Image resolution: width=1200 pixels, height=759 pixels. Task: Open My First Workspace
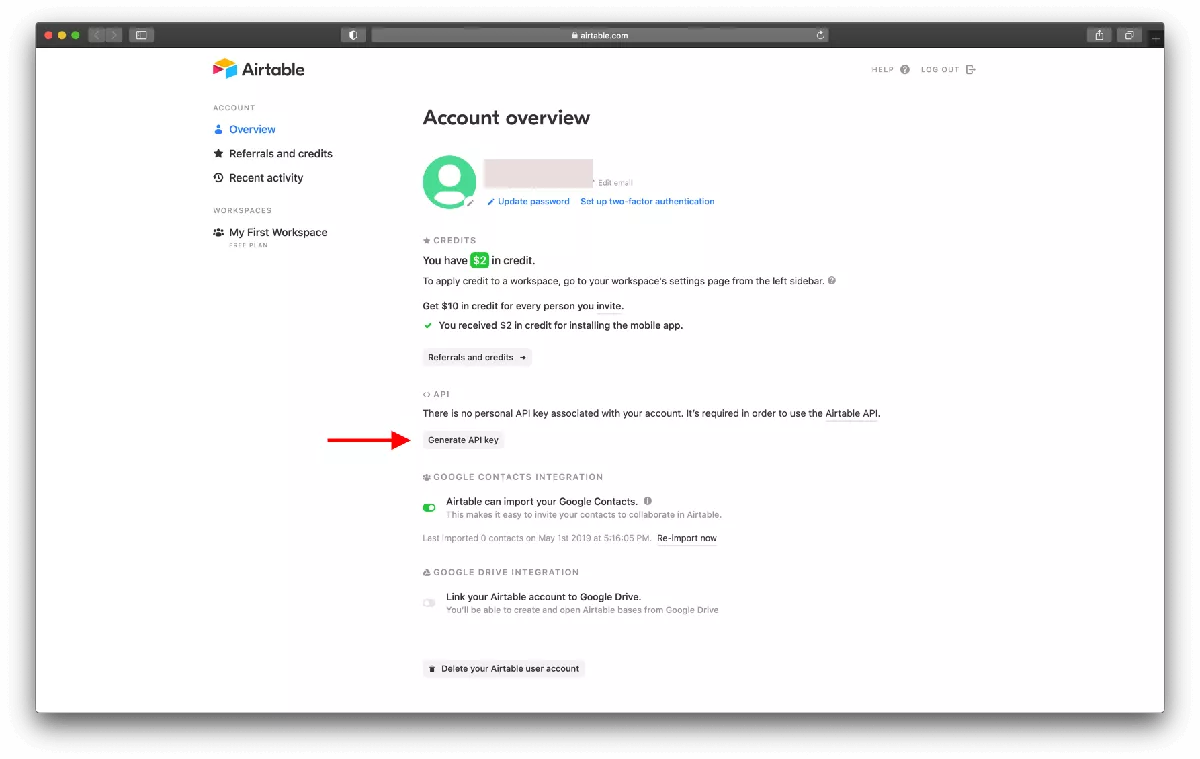click(277, 232)
